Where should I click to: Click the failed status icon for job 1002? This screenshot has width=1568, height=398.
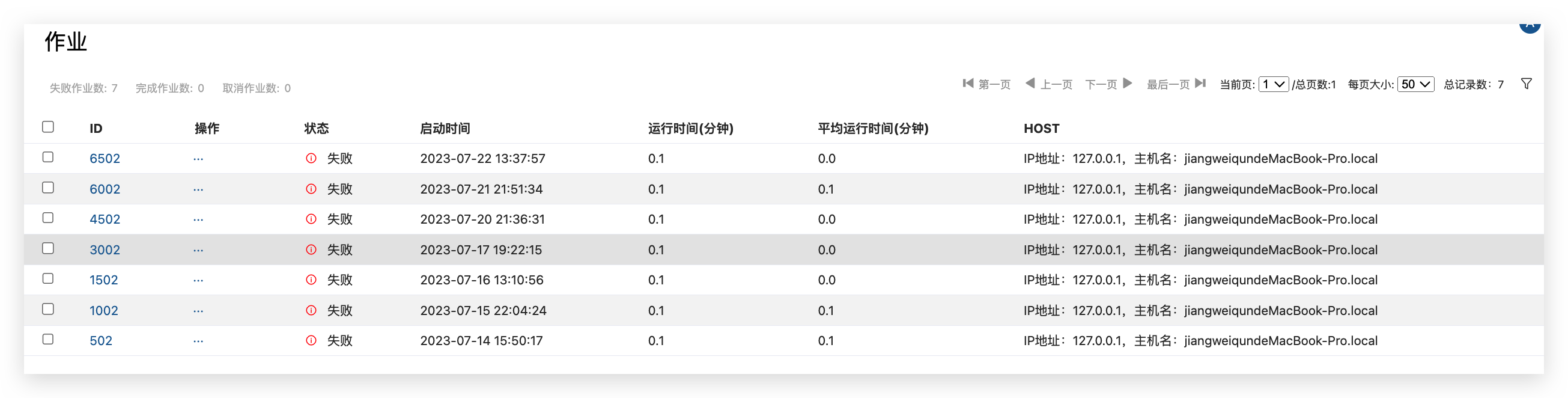pos(311,310)
